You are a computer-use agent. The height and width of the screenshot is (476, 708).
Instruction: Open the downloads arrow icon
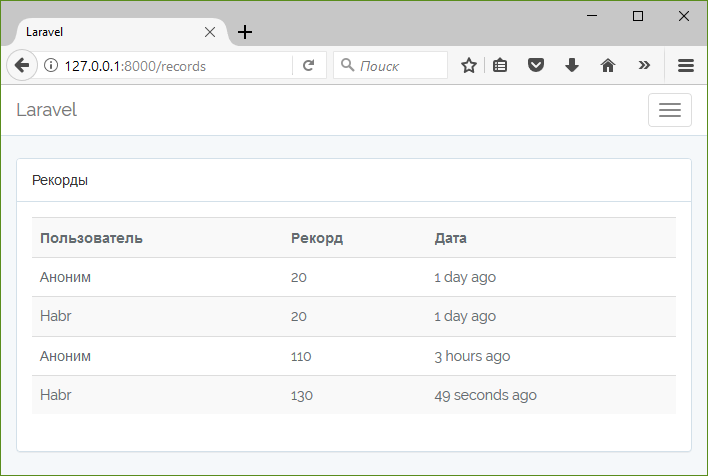click(572, 66)
